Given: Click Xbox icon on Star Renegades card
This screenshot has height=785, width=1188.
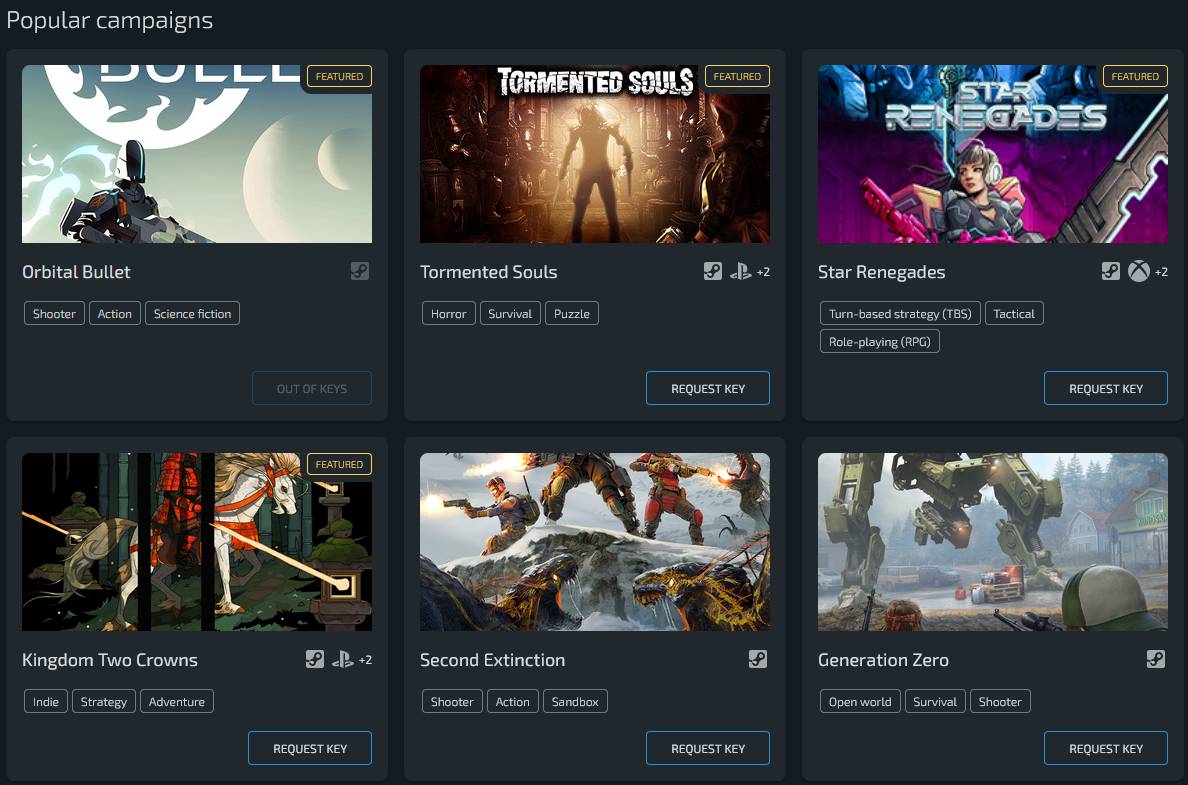Looking at the screenshot, I should pyautogui.click(x=1139, y=271).
